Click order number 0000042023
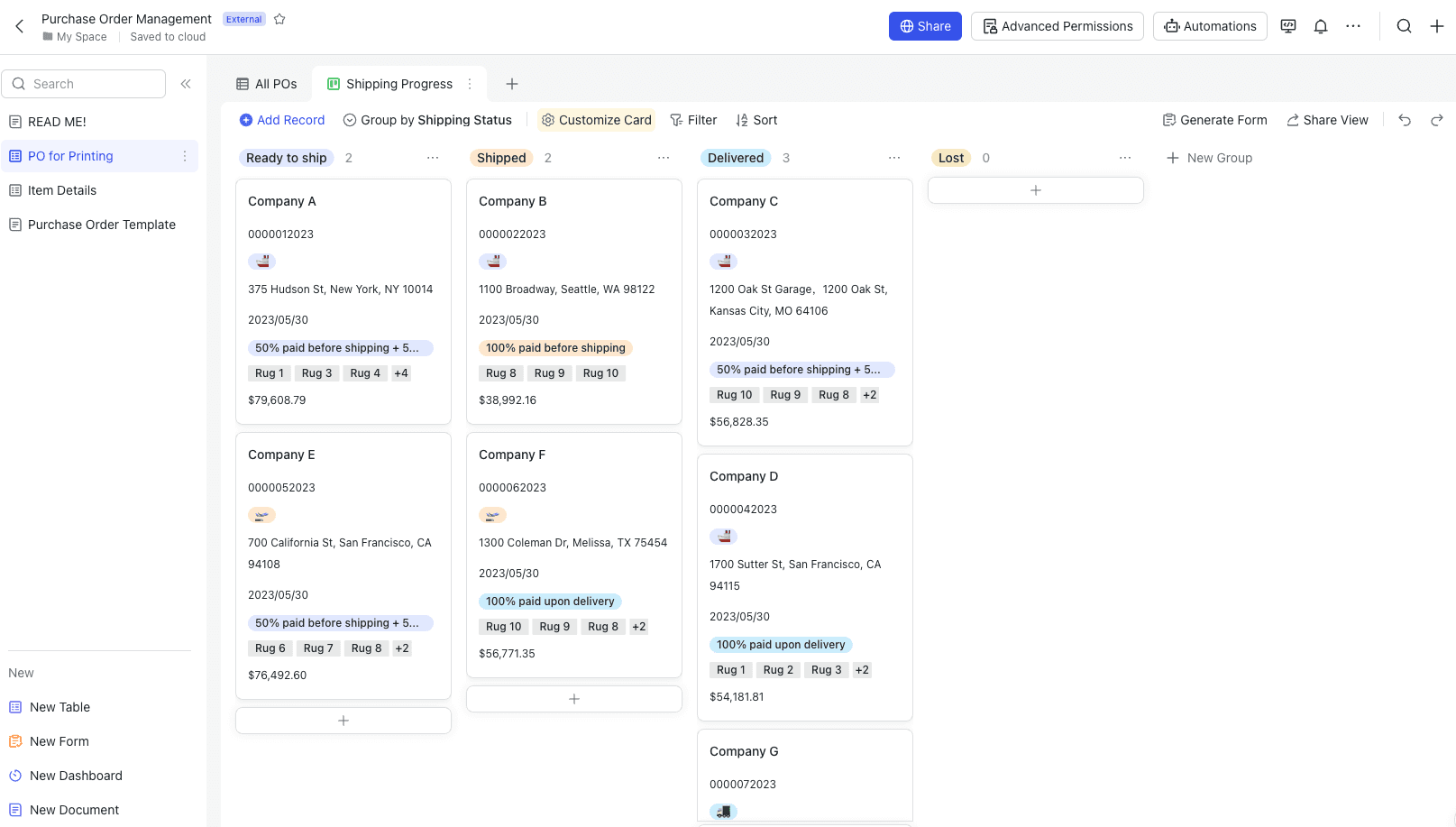The width and height of the screenshot is (1456, 827). pyautogui.click(x=743, y=510)
